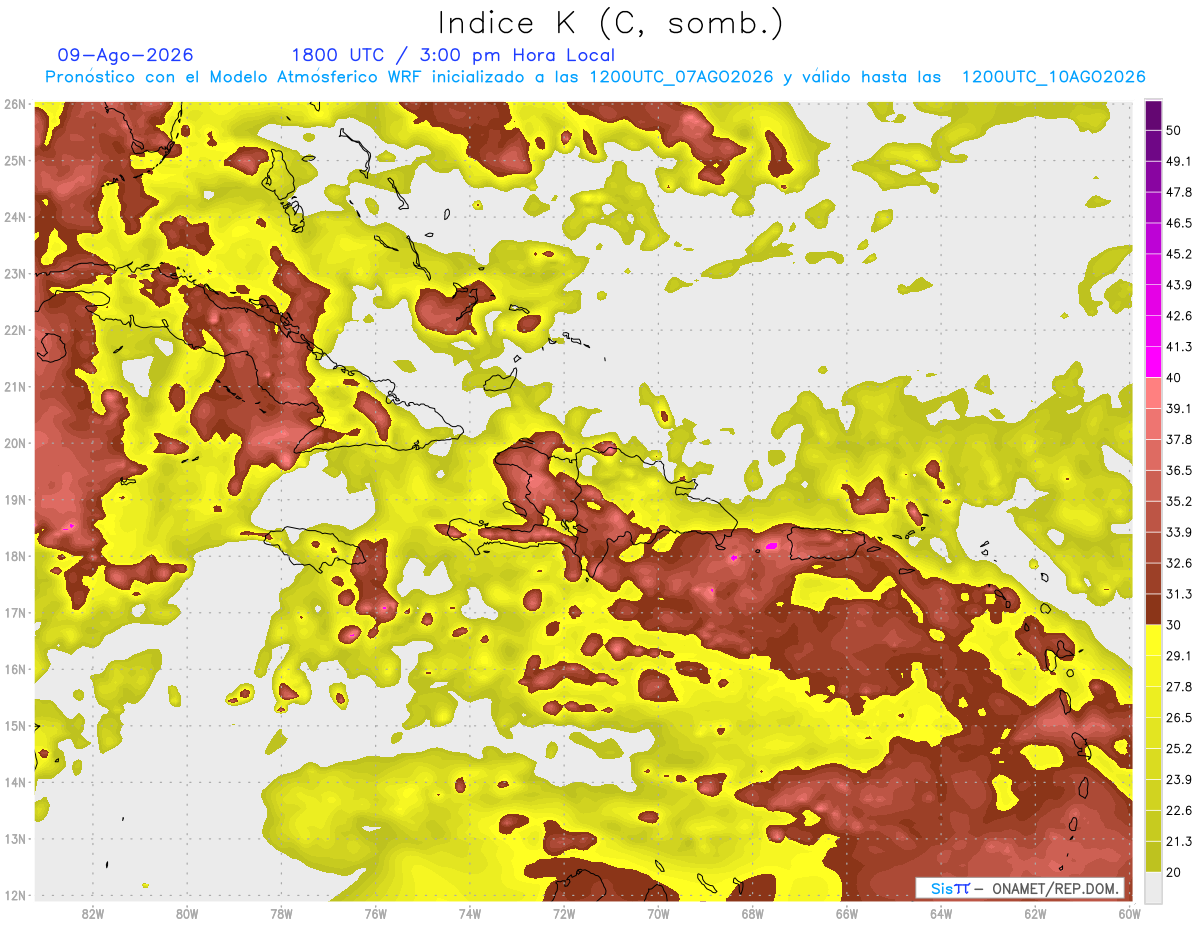The height and width of the screenshot is (927, 1200).
Task: Click the '31.3' value on the color scale
Action: [x=1179, y=594]
